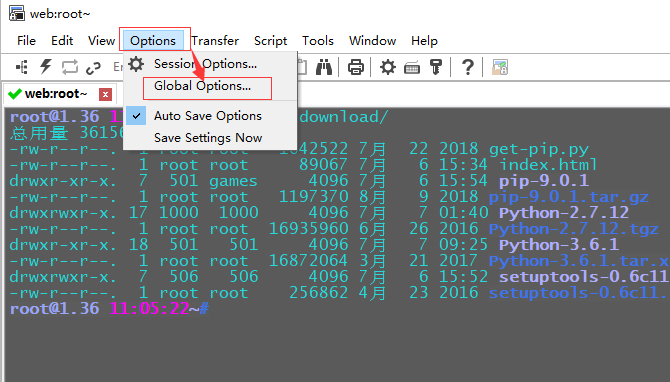Open the Edit menu
Viewport: 670px width, 382px height.
(62, 41)
